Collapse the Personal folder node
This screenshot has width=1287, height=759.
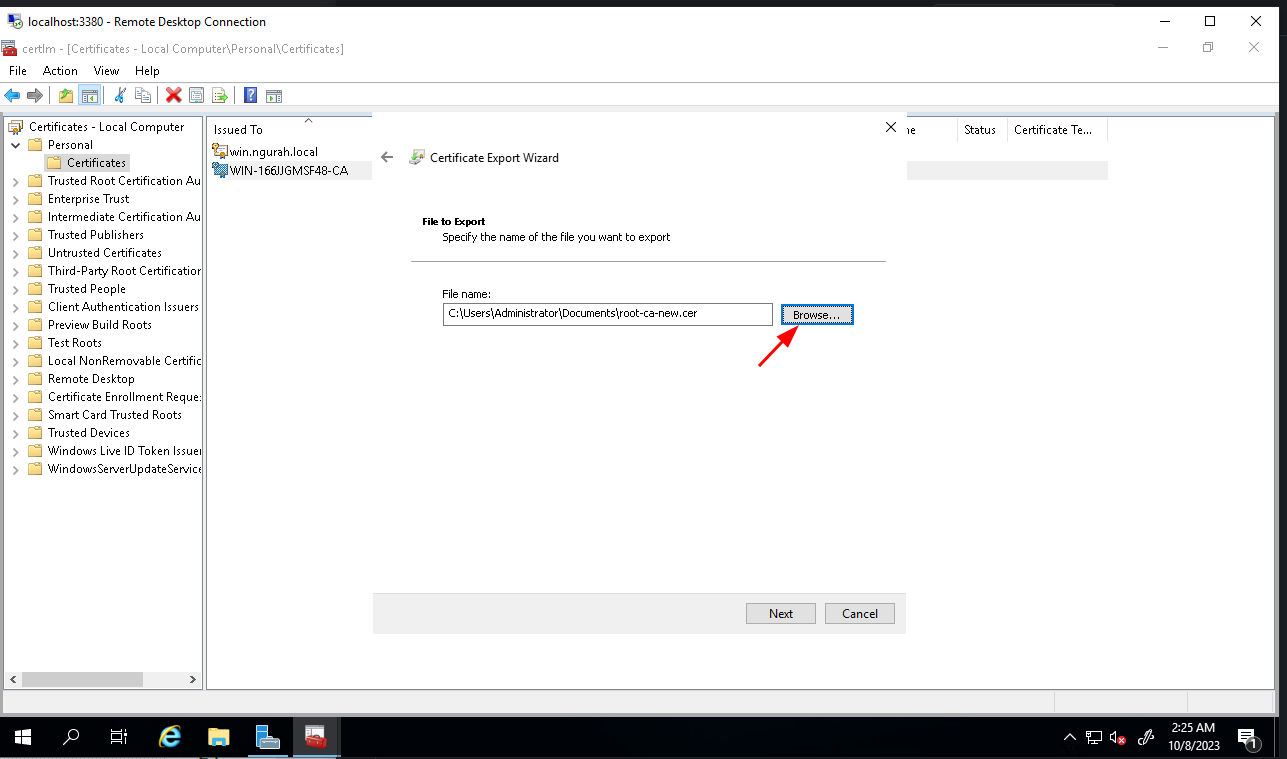[x=15, y=145]
